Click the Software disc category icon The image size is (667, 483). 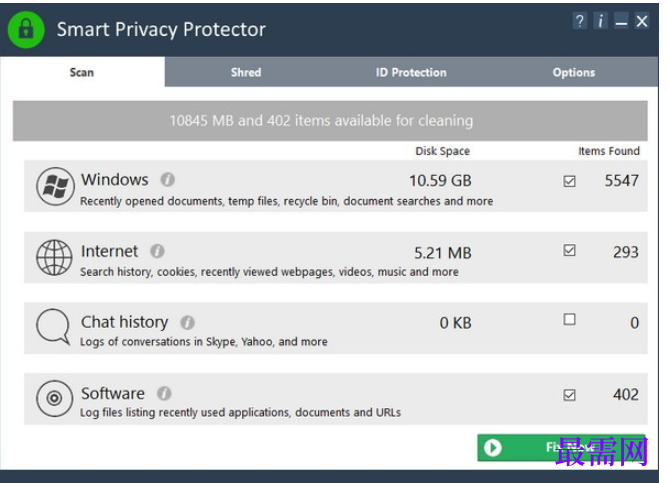54,398
